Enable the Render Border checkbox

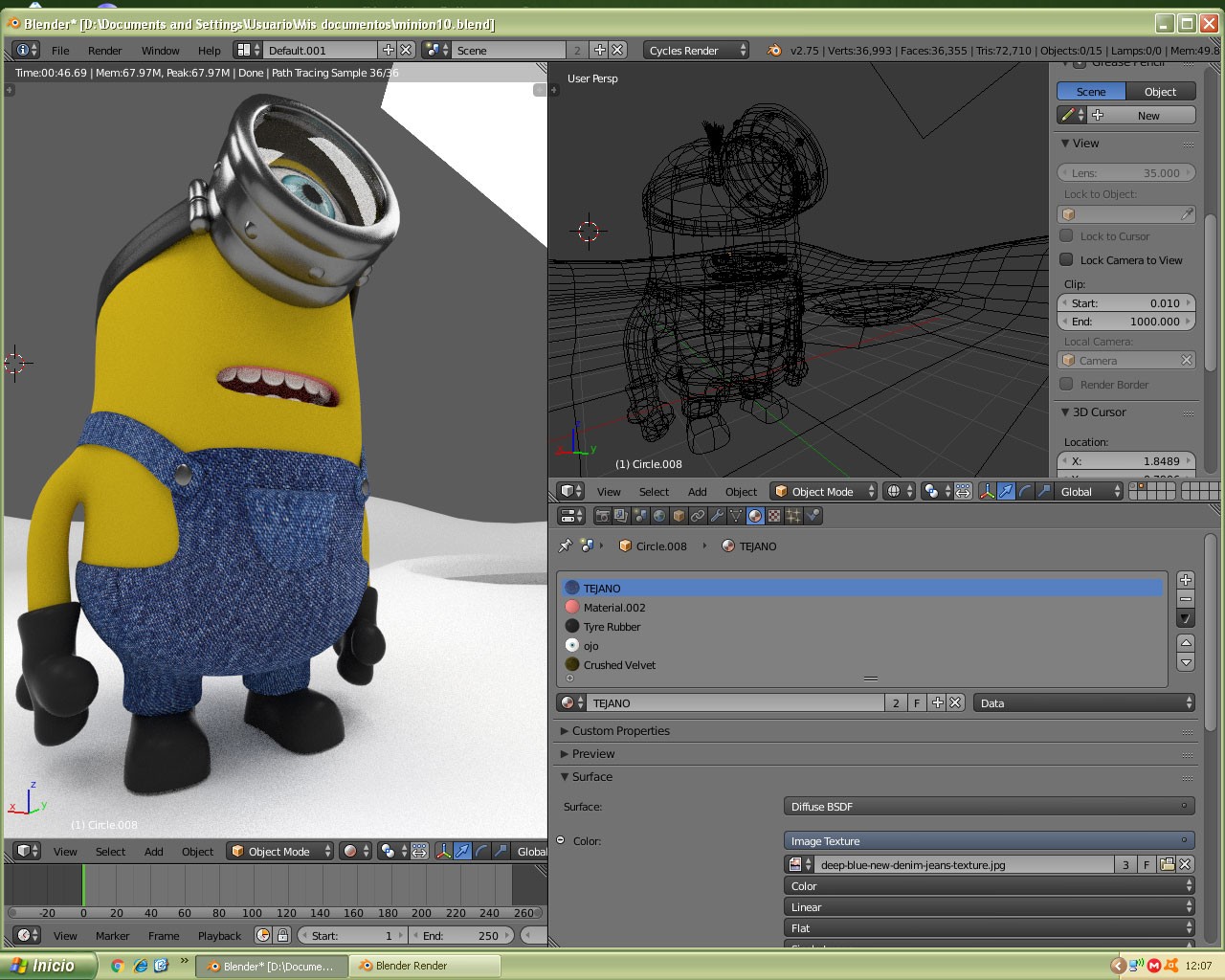1066,384
